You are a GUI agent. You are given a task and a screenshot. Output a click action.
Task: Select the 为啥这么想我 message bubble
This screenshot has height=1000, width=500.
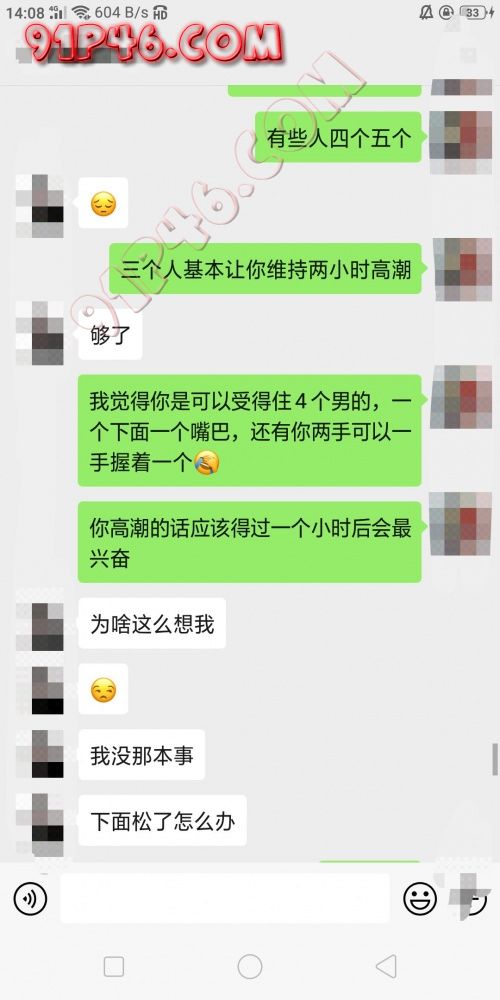pos(152,624)
